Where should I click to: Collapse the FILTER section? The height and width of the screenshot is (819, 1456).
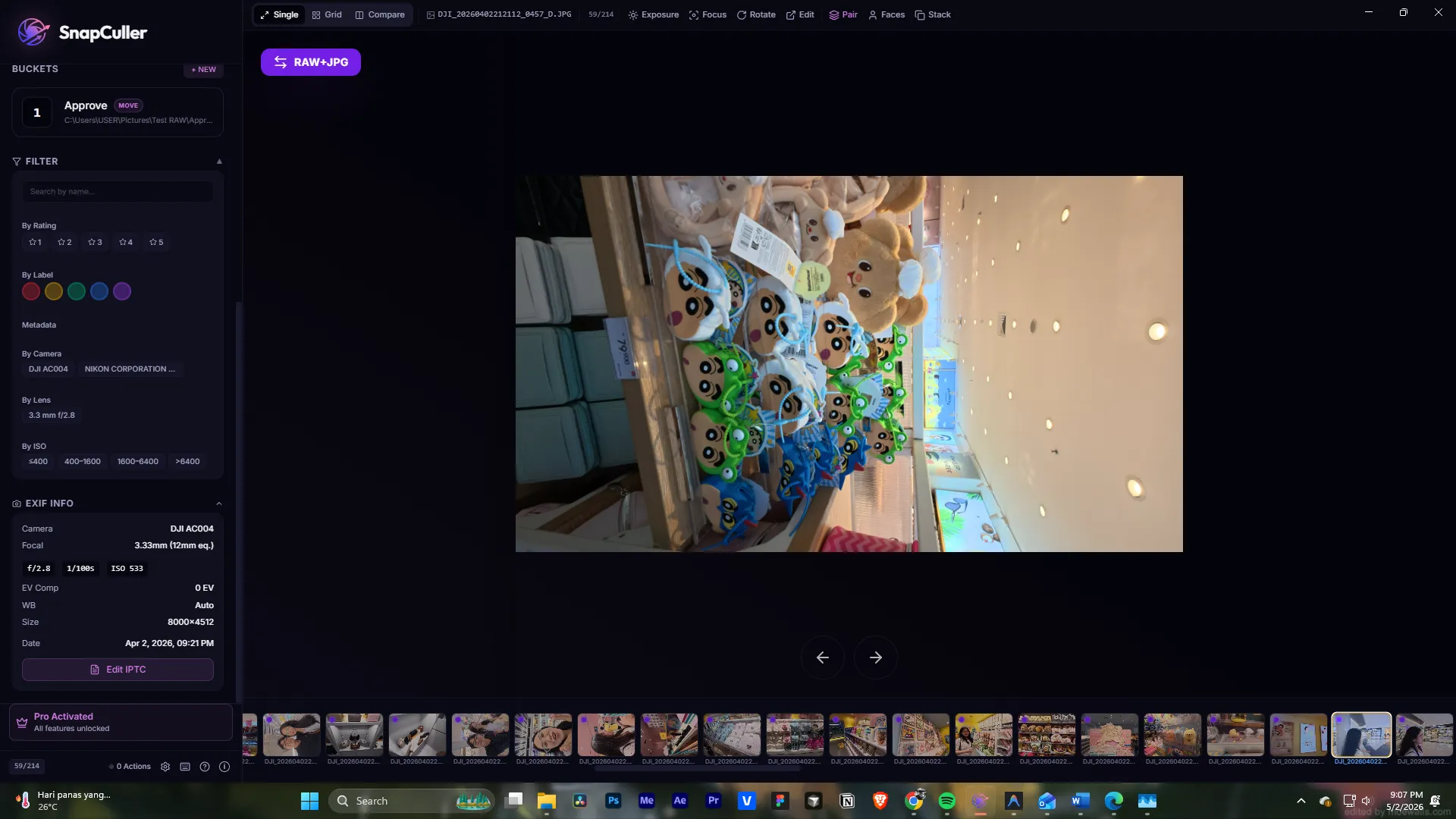tap(219, 162)
